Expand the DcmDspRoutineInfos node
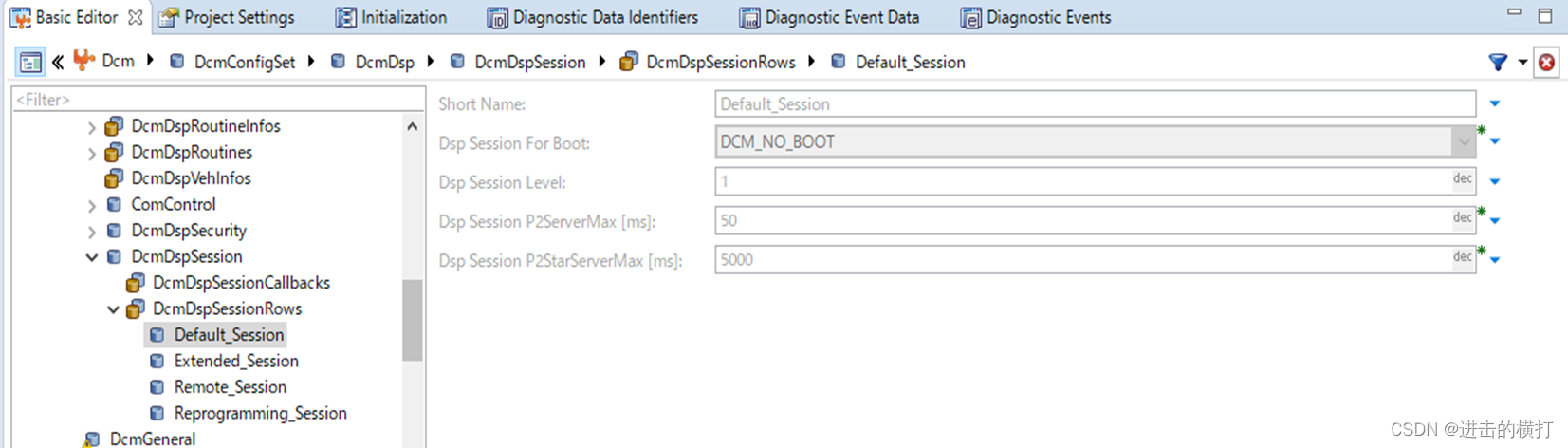This screenshot has height=448, width=1568. (x=92, y=127)
